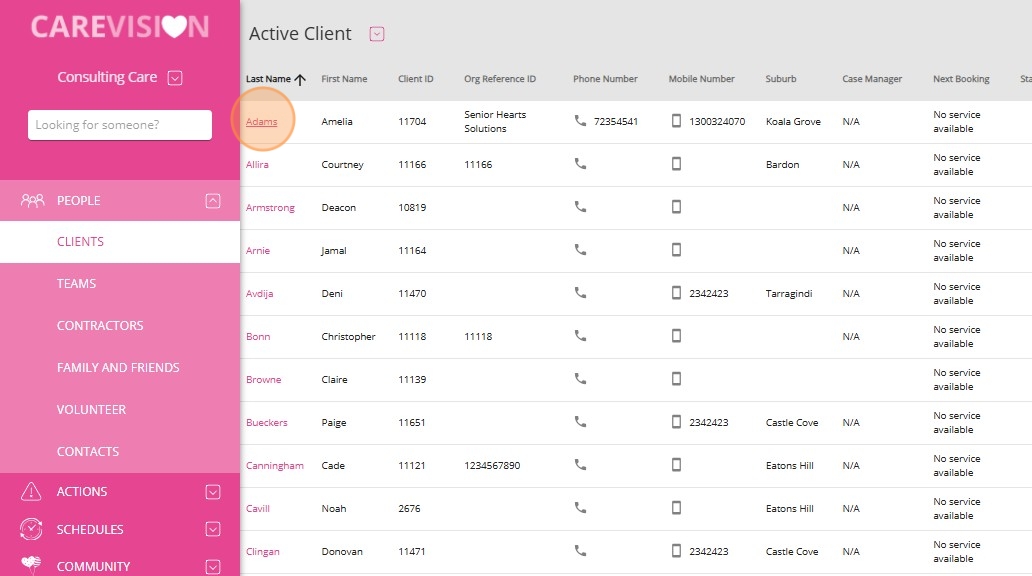Expand the Schedules menu section
The width and height of the screenshot is (1032, 576).
[x=213, y=529]
